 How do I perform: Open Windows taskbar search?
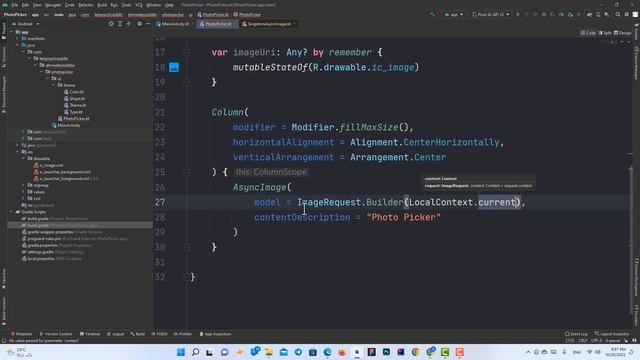(x=196, y=352)
